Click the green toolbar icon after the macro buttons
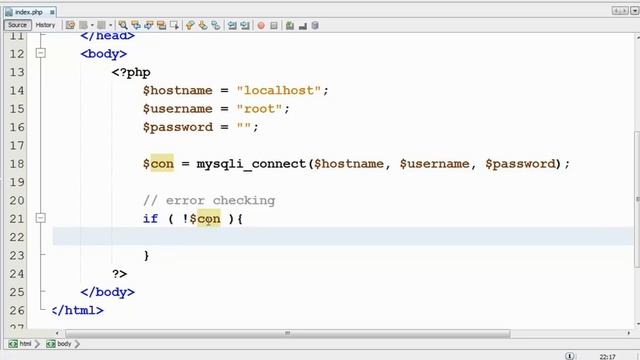 (x=290, y=25)
